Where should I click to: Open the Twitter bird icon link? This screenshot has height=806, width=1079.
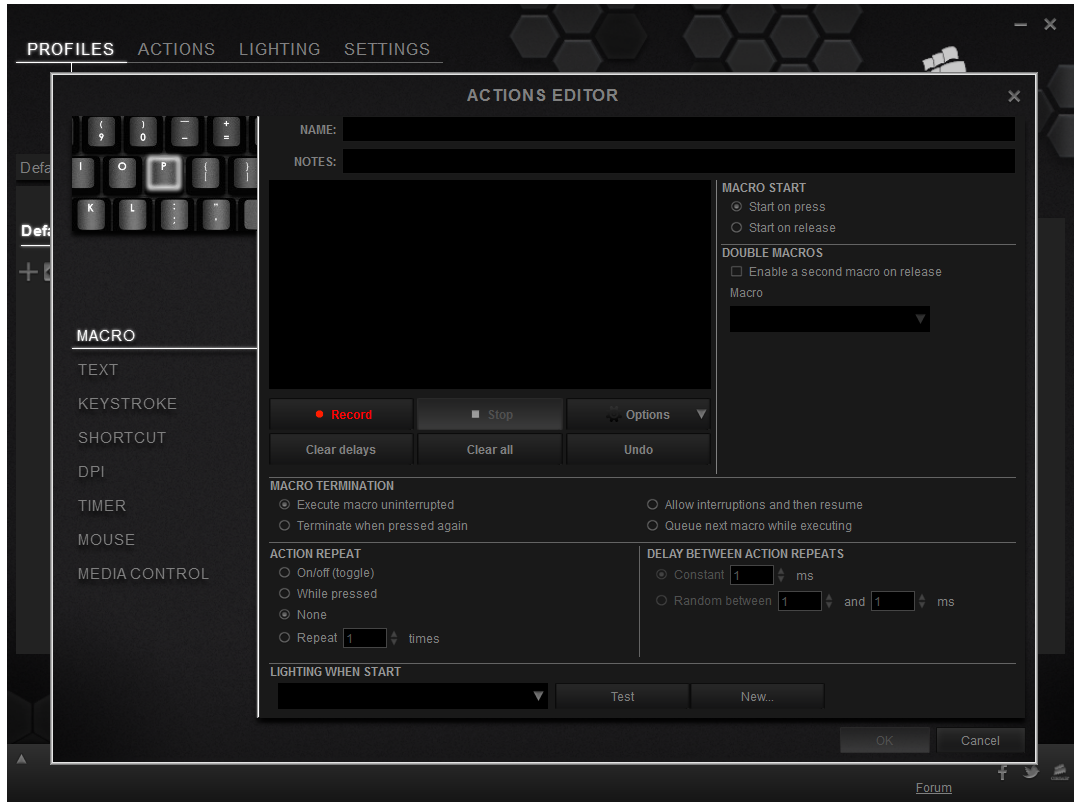tap(1031, 772)
